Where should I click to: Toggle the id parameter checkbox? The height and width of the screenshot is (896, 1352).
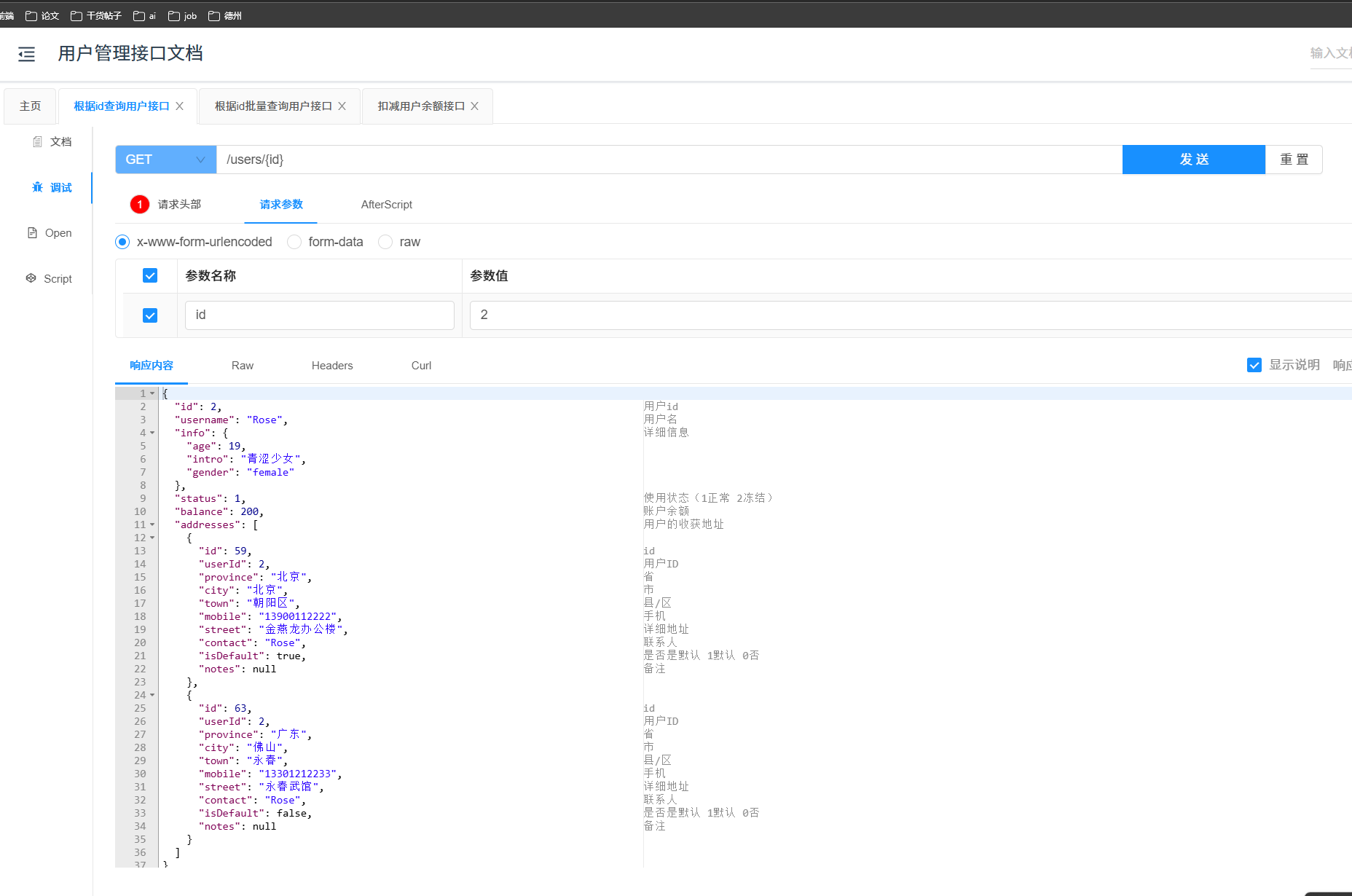coord(150,315)
